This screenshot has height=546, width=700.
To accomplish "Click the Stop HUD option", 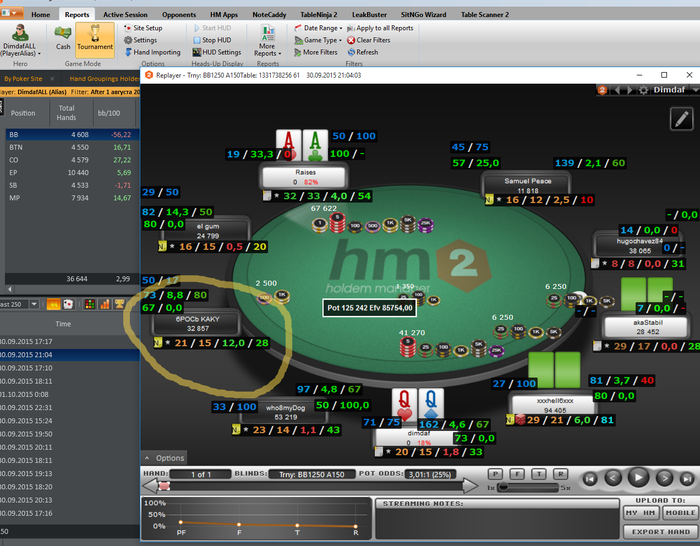I will coord(212,40).
